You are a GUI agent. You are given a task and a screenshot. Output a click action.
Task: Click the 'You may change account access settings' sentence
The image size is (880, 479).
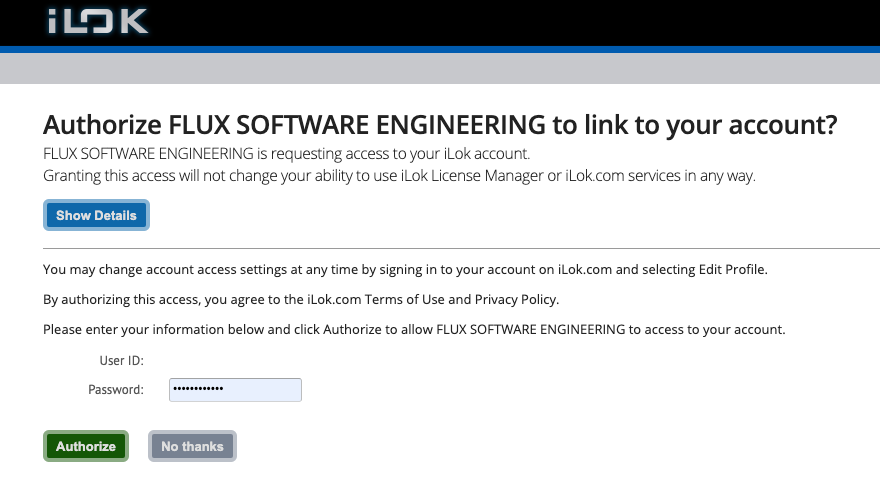pos(405,270)
